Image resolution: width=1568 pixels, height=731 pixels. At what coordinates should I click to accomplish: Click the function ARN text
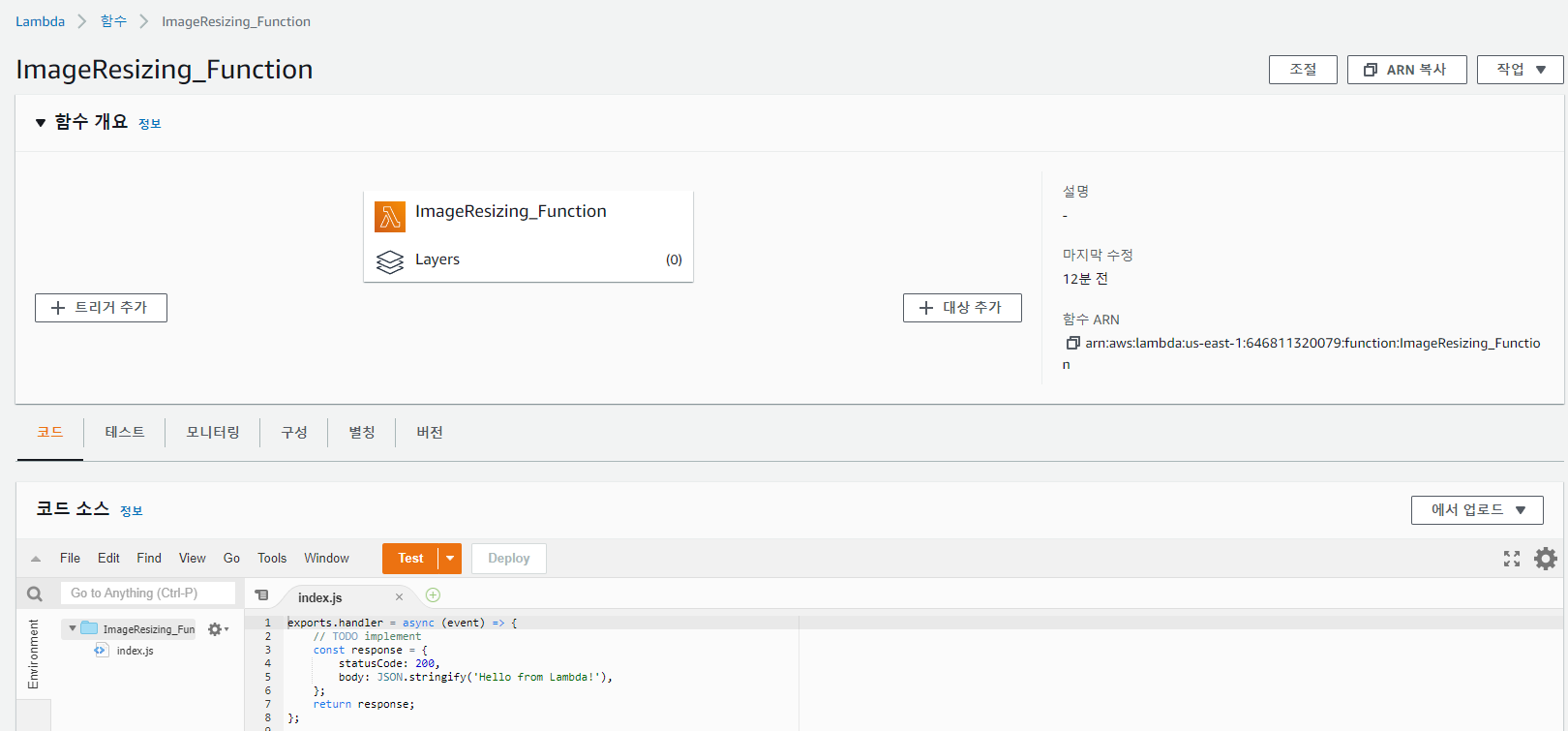coord(1302,353)
